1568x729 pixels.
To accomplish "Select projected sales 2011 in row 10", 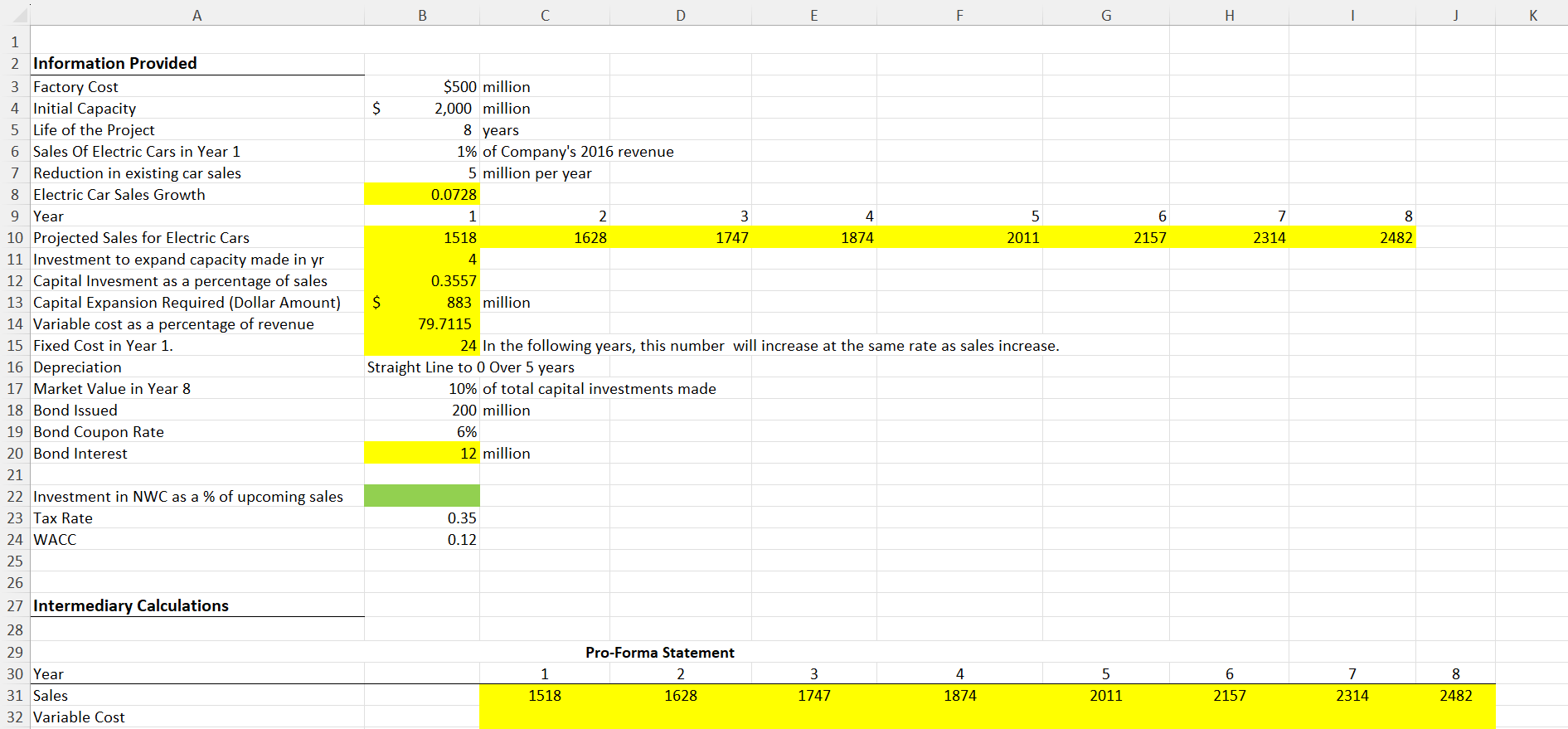I will pyautogui.click(x=959, y=237).
